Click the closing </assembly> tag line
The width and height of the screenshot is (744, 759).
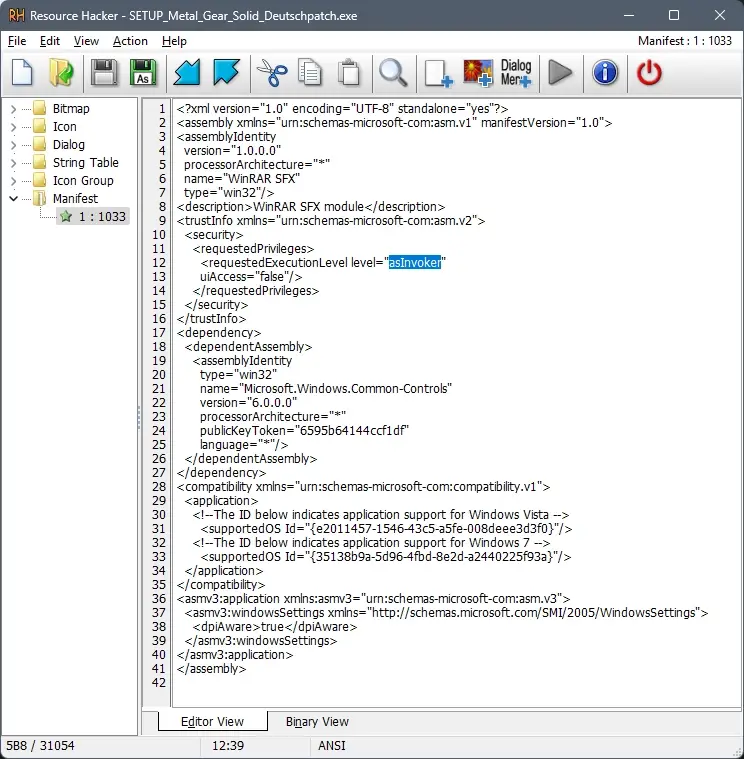[x=212, y=669]
